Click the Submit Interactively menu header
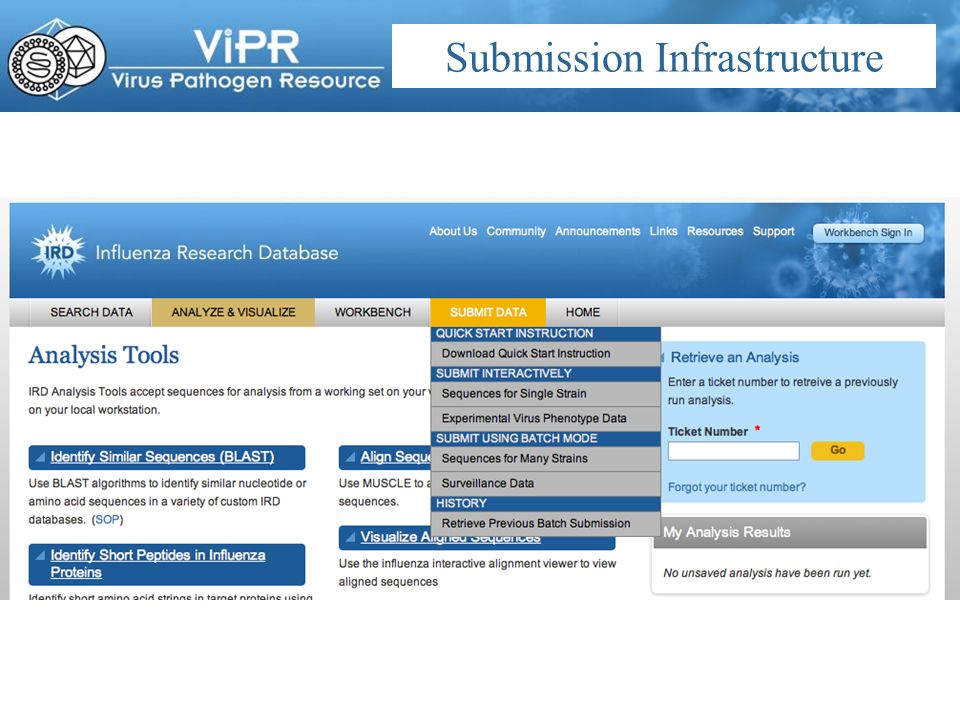The image size is (960, 720). tap(546, 373)
